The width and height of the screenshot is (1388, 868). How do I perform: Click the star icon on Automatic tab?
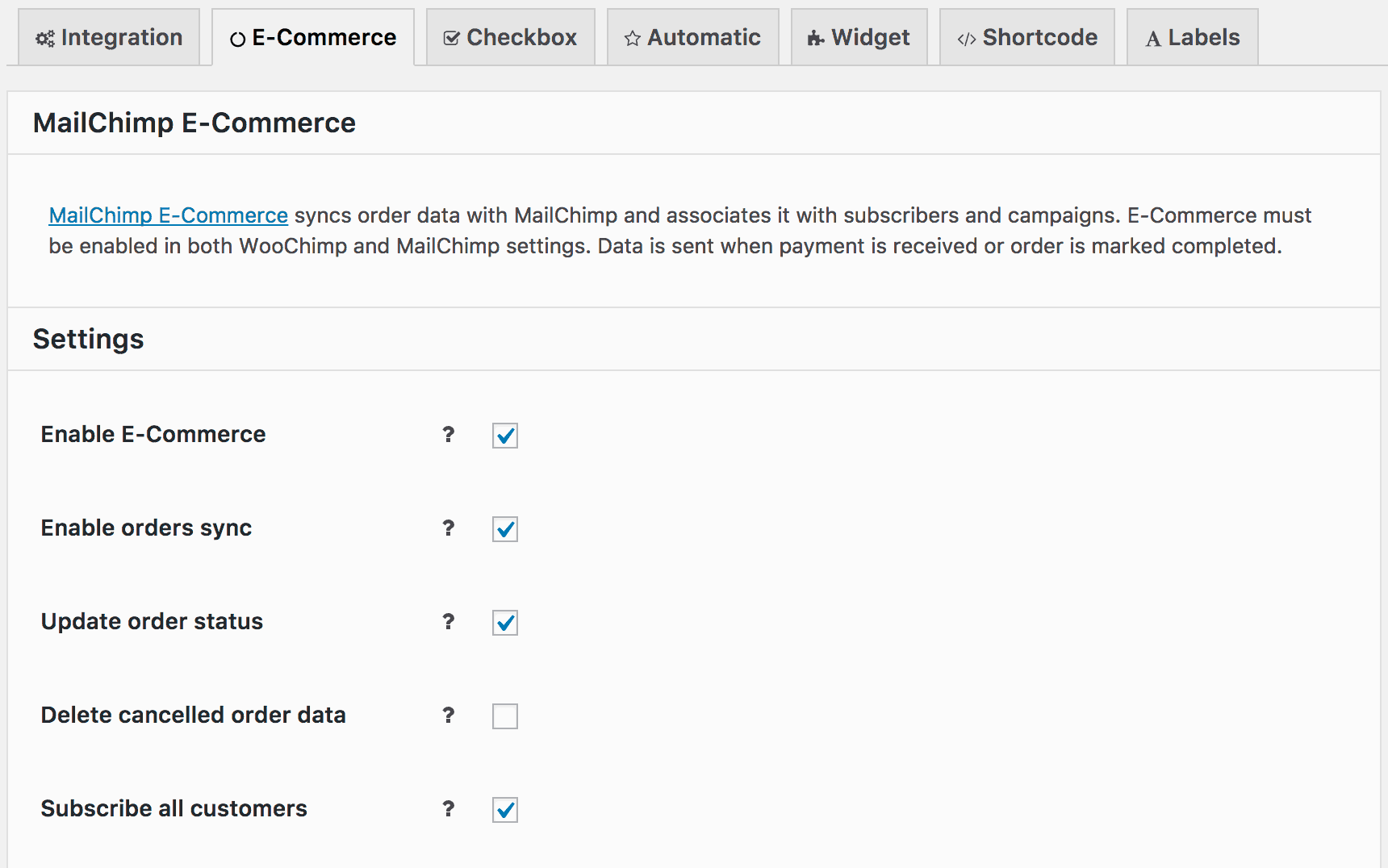click(x=633, y=37)
